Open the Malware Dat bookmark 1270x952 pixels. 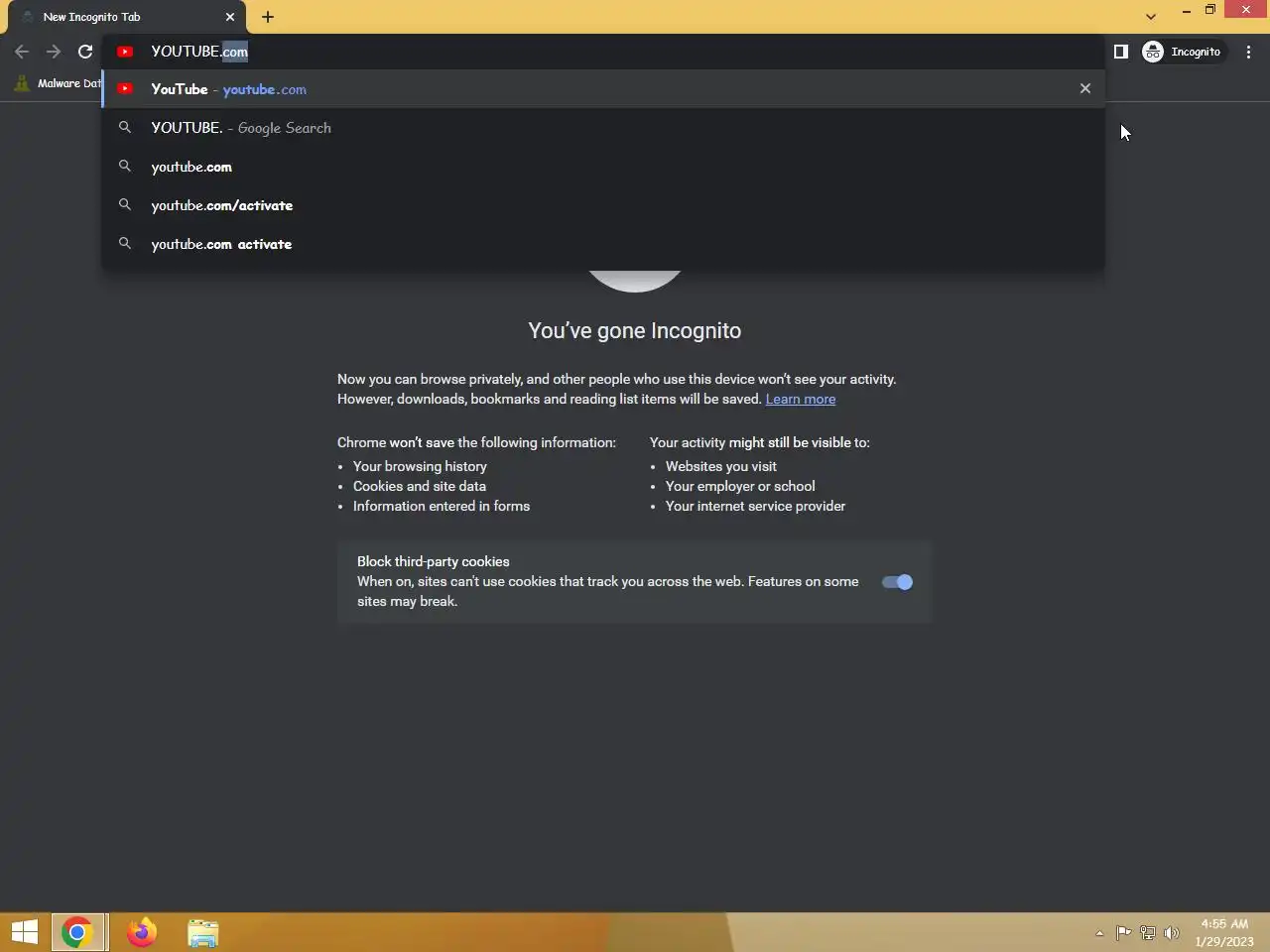coord(58,83)
